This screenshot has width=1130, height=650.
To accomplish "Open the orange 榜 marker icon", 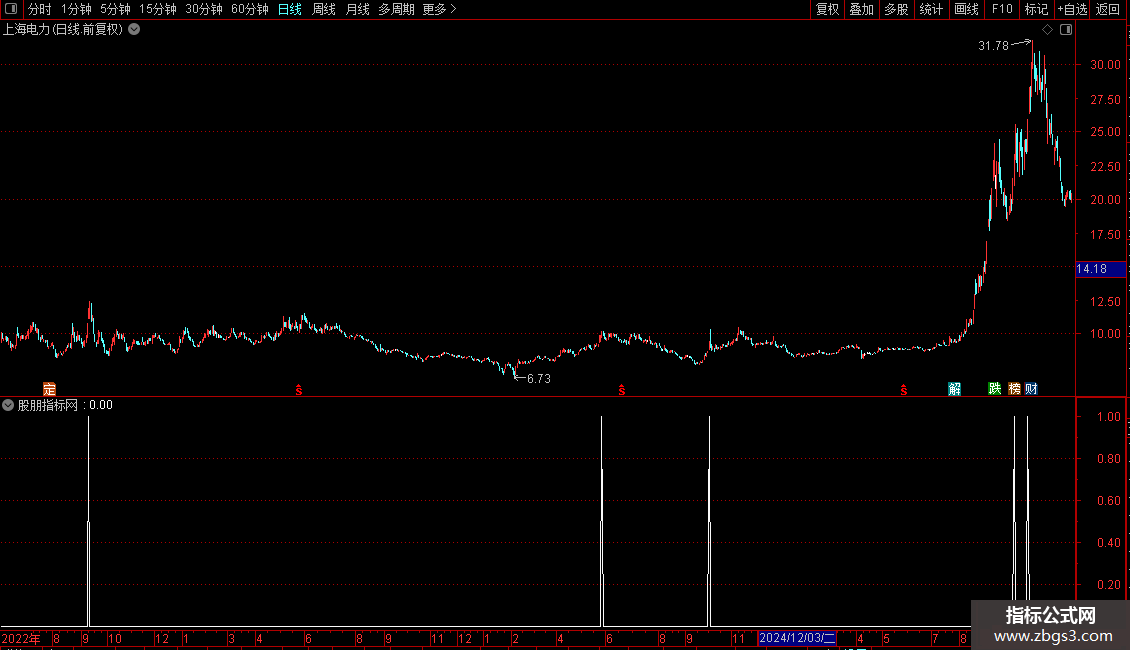I will [1015, 389].
